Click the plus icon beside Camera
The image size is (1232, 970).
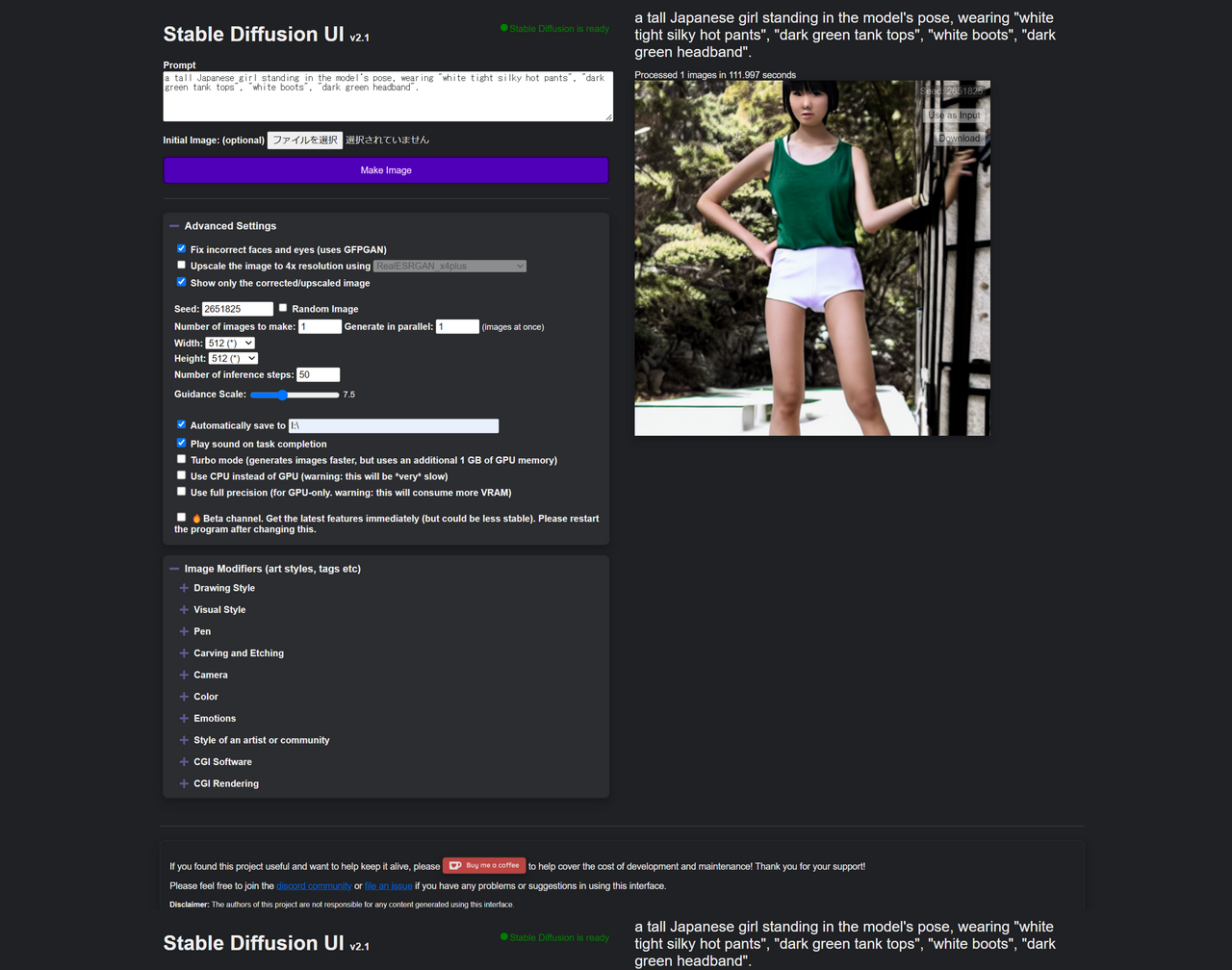(x=184, y=675)
